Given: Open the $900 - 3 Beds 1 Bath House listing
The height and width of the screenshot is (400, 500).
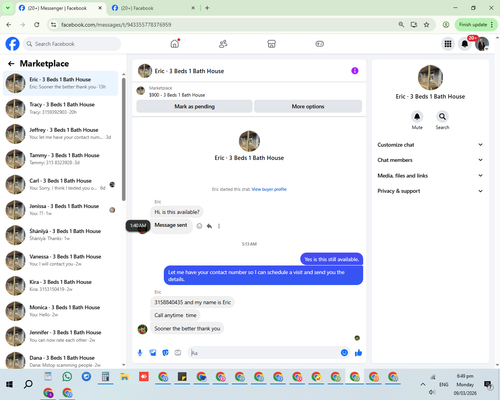Looking at the screenshot, I should (x=177, y=95).
